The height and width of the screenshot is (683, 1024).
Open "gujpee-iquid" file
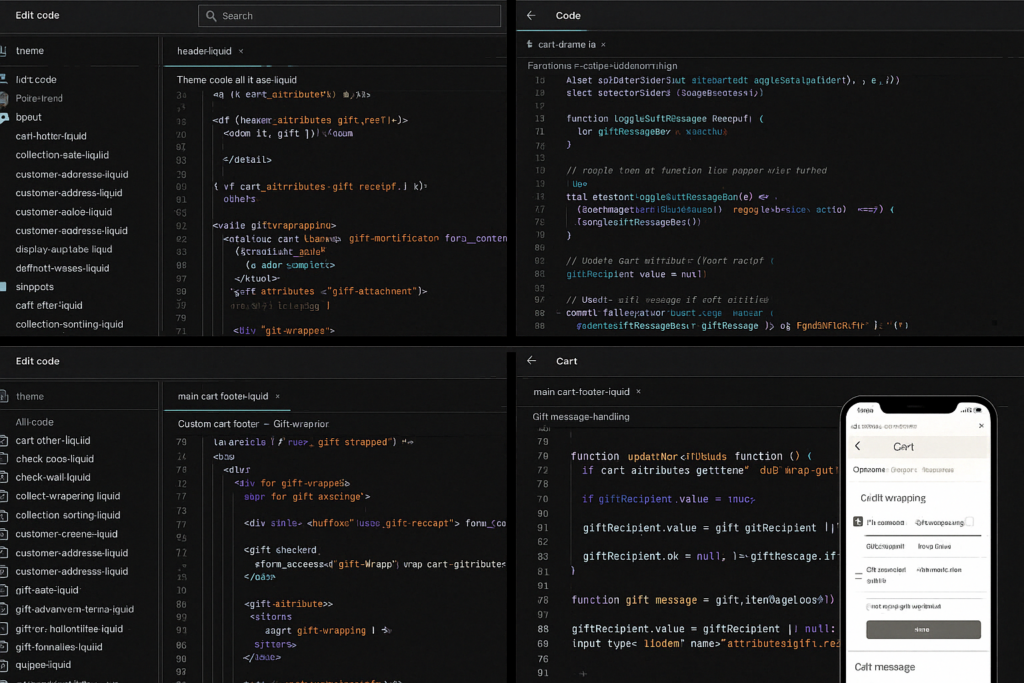tap(43, 665)
